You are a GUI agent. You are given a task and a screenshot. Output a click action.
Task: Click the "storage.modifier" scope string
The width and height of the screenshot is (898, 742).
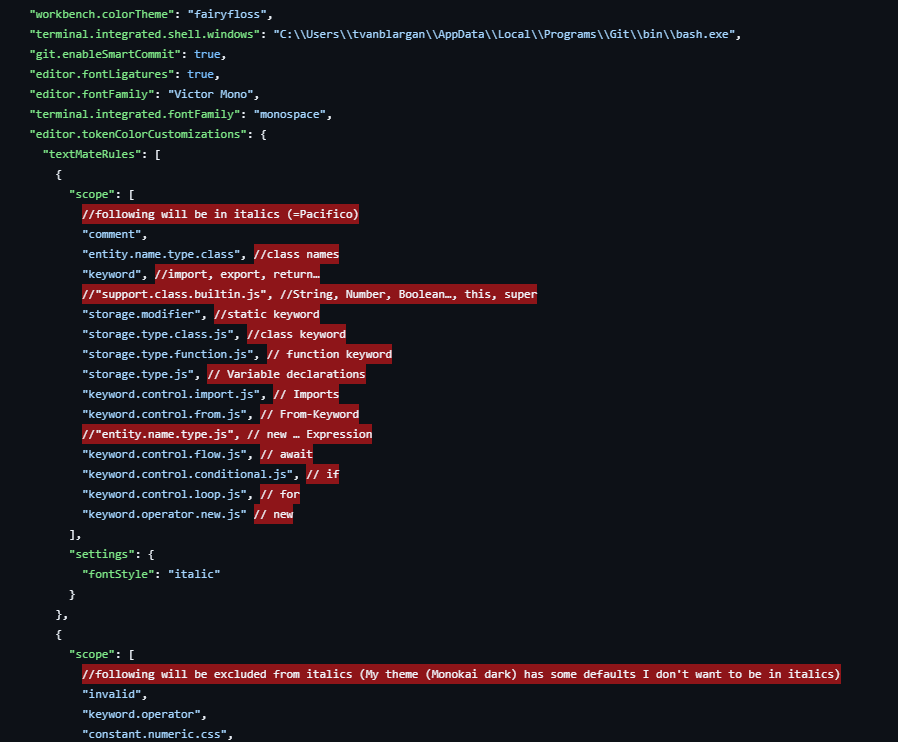141,314
